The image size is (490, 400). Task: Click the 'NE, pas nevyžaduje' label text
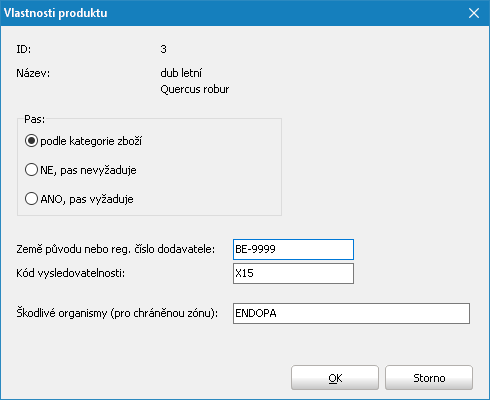tap(88, 170)
